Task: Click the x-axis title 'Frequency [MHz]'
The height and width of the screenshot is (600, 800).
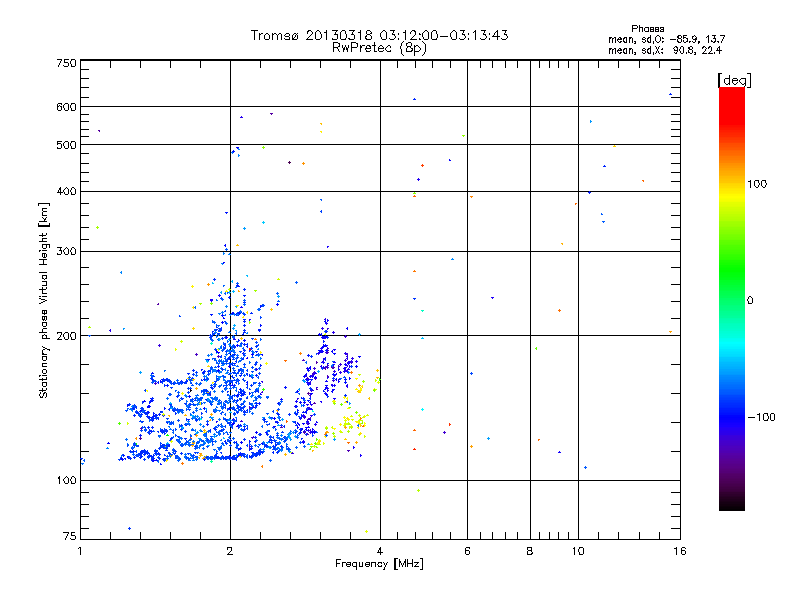Action: (379, 564)
